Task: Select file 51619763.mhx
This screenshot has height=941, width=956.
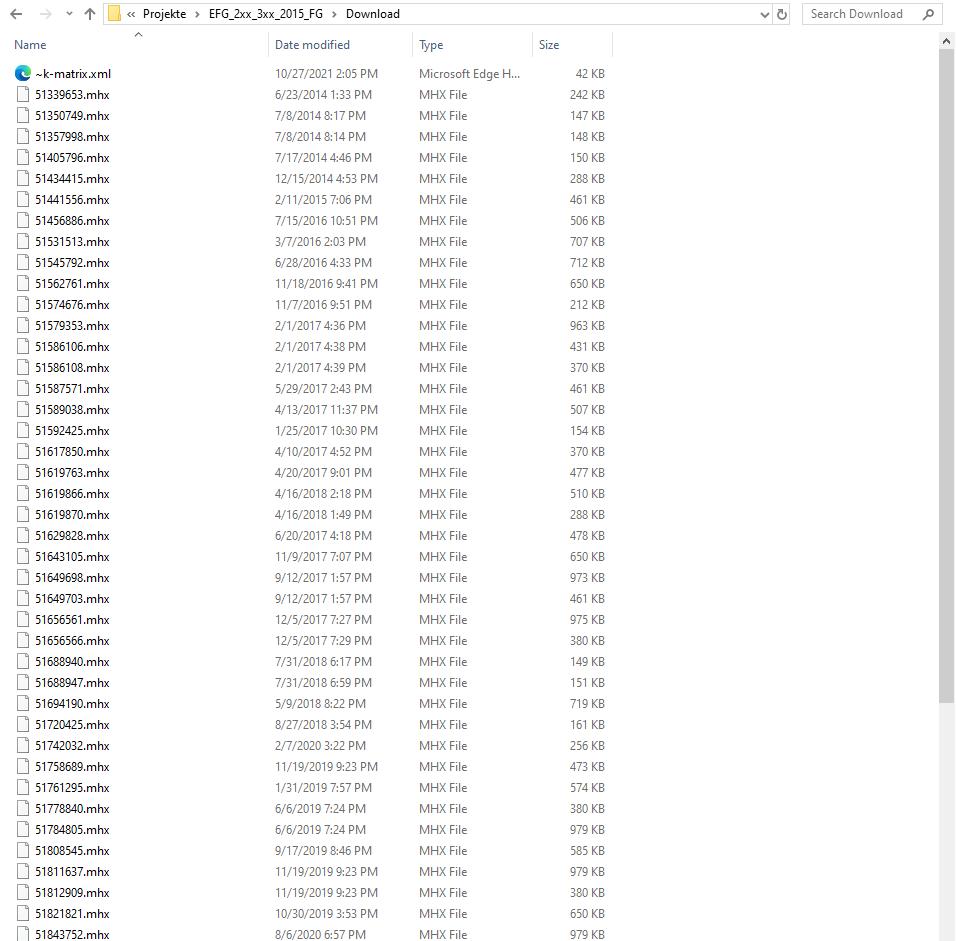Action: click(x=72, y=473)
